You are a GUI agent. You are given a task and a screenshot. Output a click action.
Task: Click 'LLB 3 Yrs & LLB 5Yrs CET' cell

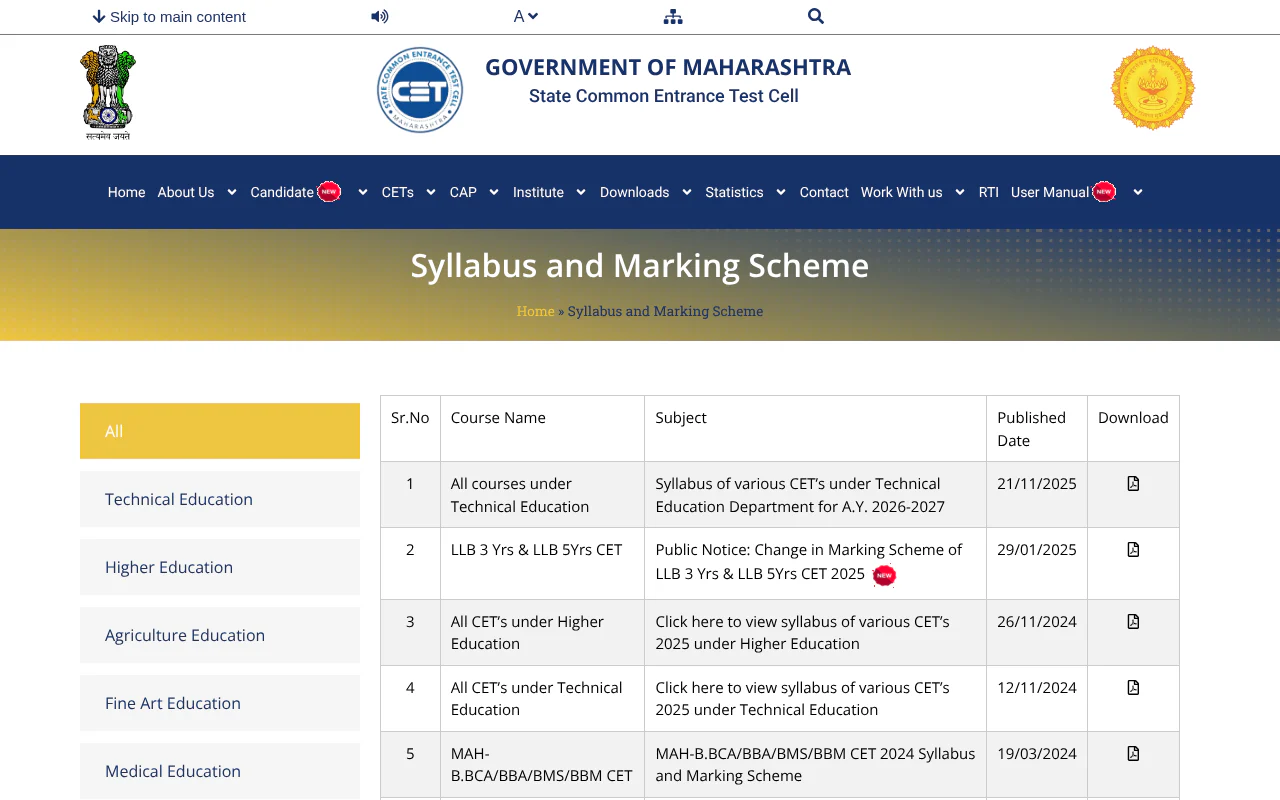542,563
